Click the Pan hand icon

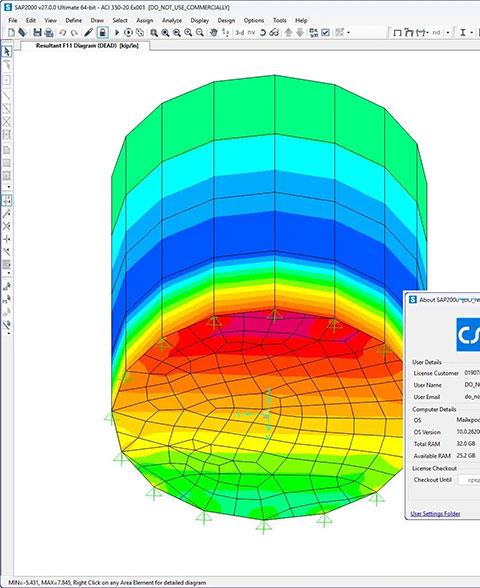(213, 33)
